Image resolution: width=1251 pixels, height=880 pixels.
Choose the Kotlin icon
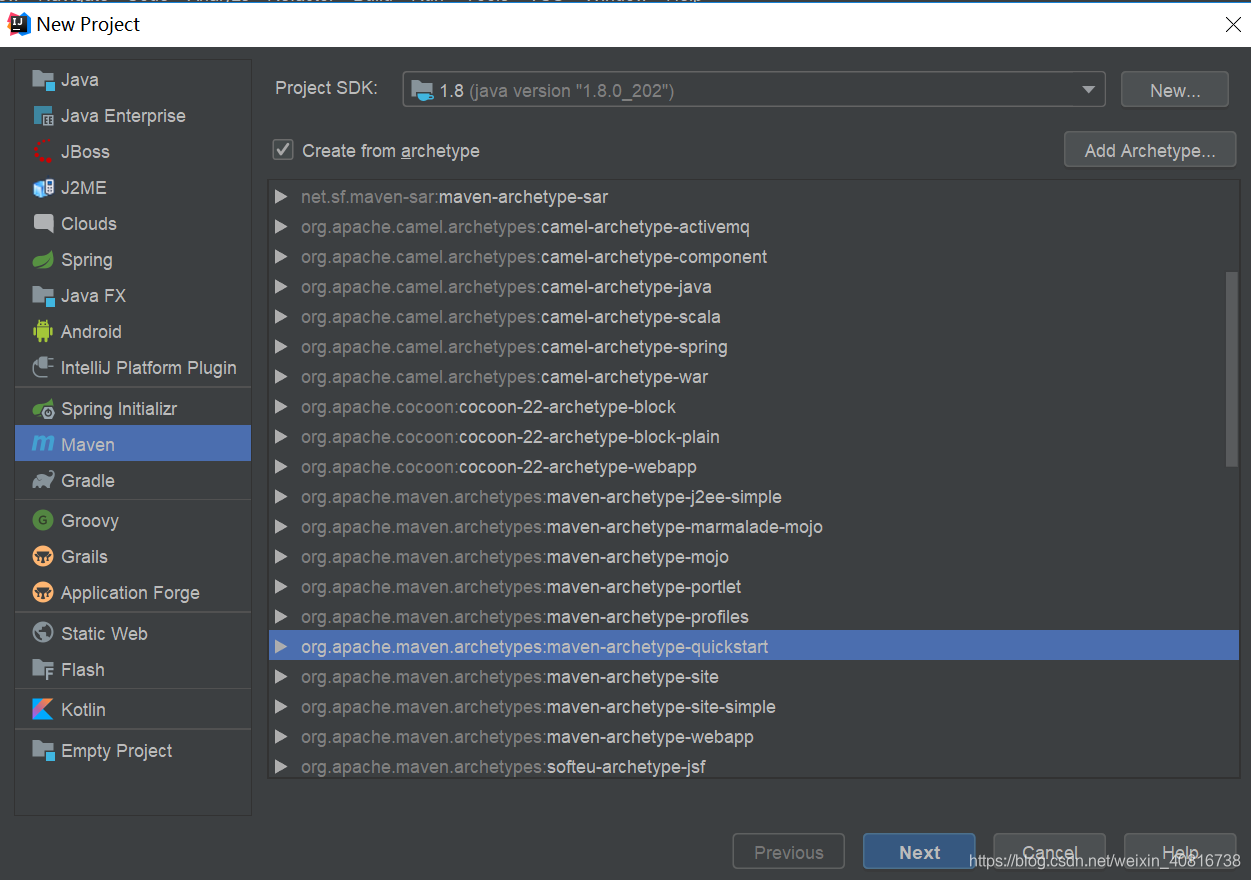pos(43,710)
